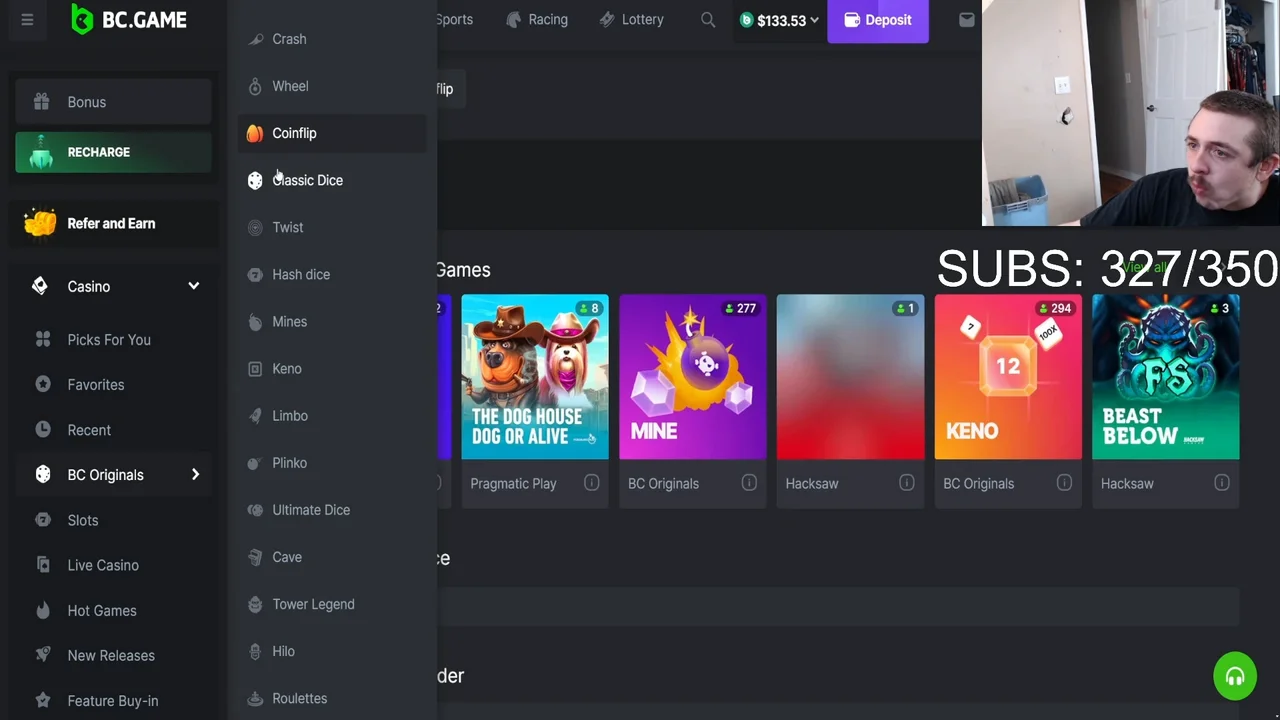Open Feature Buy-in category
Image resolution: width=1280 pixels, height=720 pixels.
(x=113, y=701)
